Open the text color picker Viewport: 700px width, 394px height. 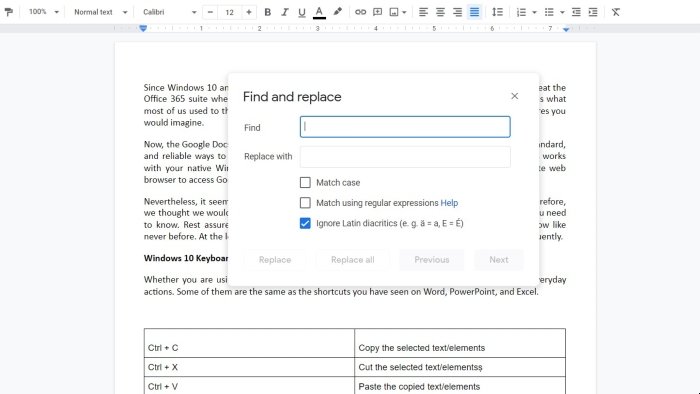319,12
